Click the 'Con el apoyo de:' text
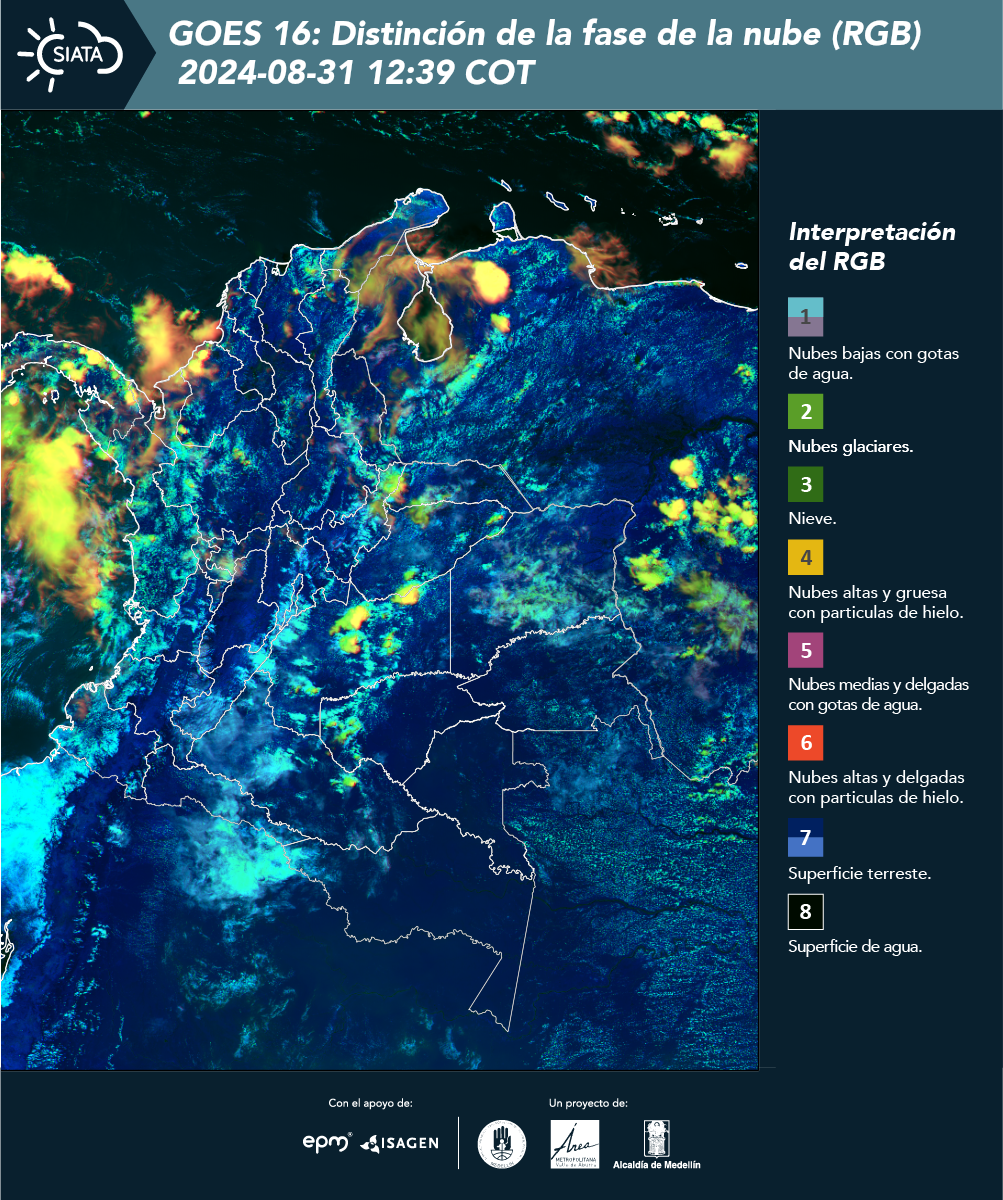The image size is (1003, 1200). tap(370, 1104)
